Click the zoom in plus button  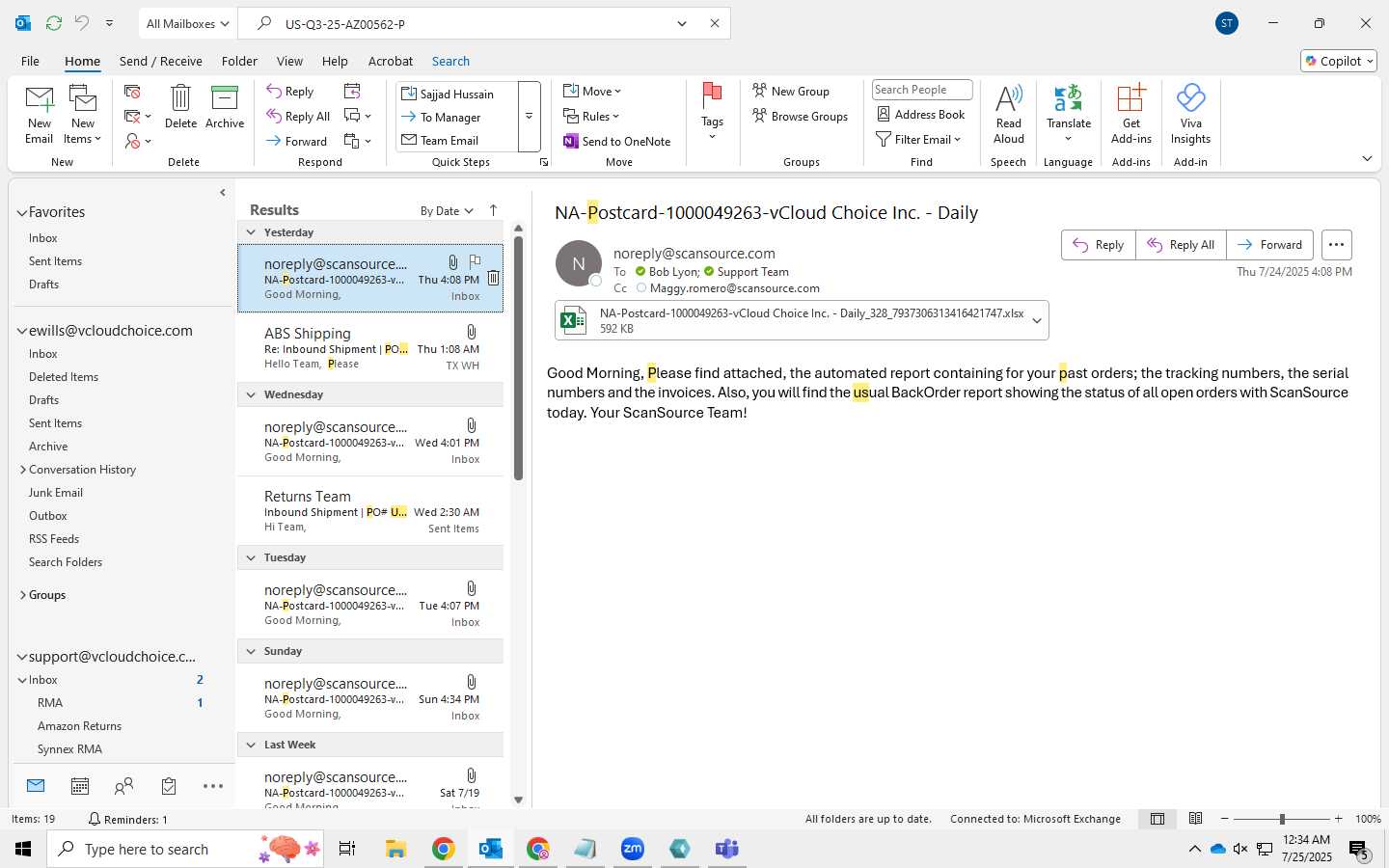(1338, 819)
